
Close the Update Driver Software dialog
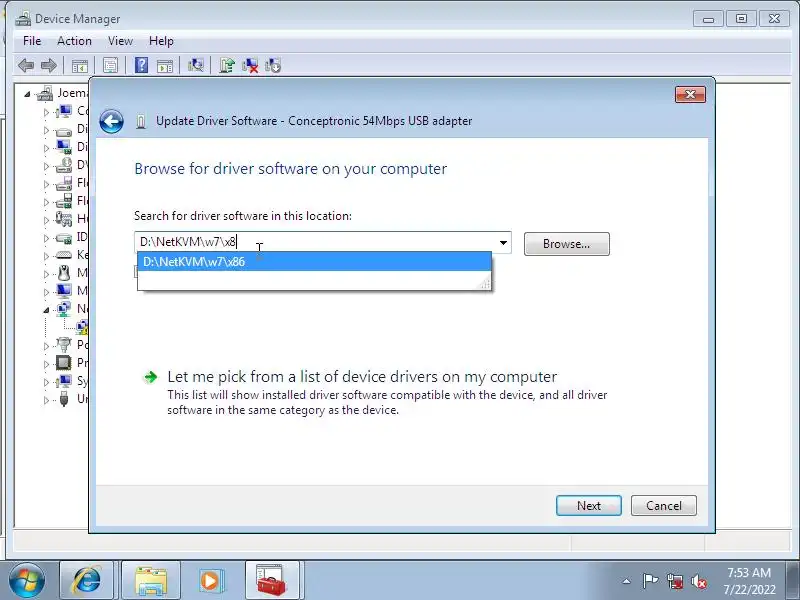pyautogui.click(x=690, y=94)
